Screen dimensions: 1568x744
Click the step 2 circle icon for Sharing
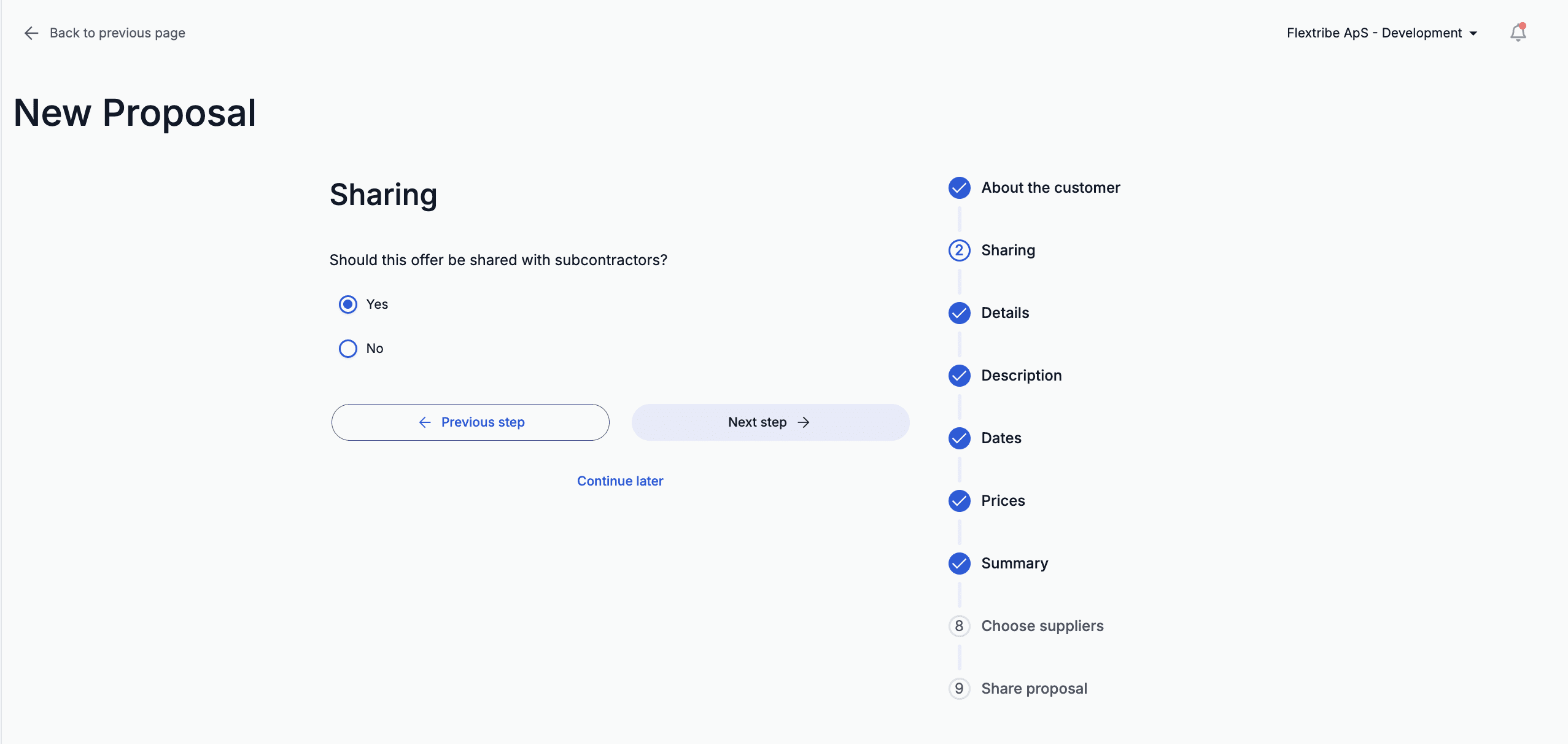(959, 250)
